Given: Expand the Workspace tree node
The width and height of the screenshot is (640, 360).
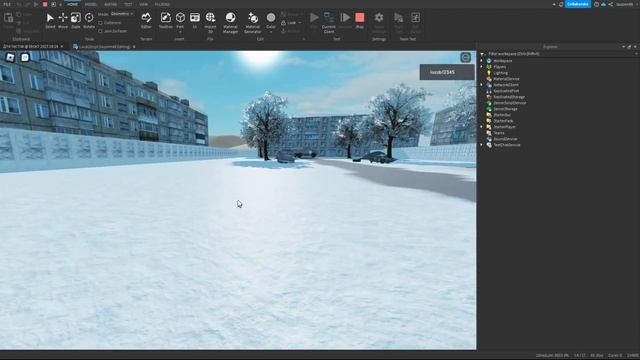Looking at the screenshot, I should pyautogui.click(x=482, y=61).
